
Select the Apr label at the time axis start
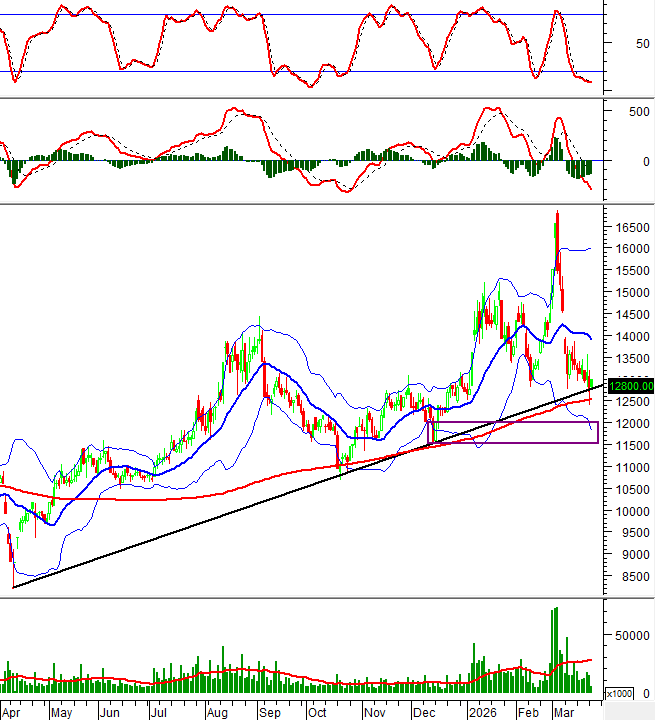point(11,712)
